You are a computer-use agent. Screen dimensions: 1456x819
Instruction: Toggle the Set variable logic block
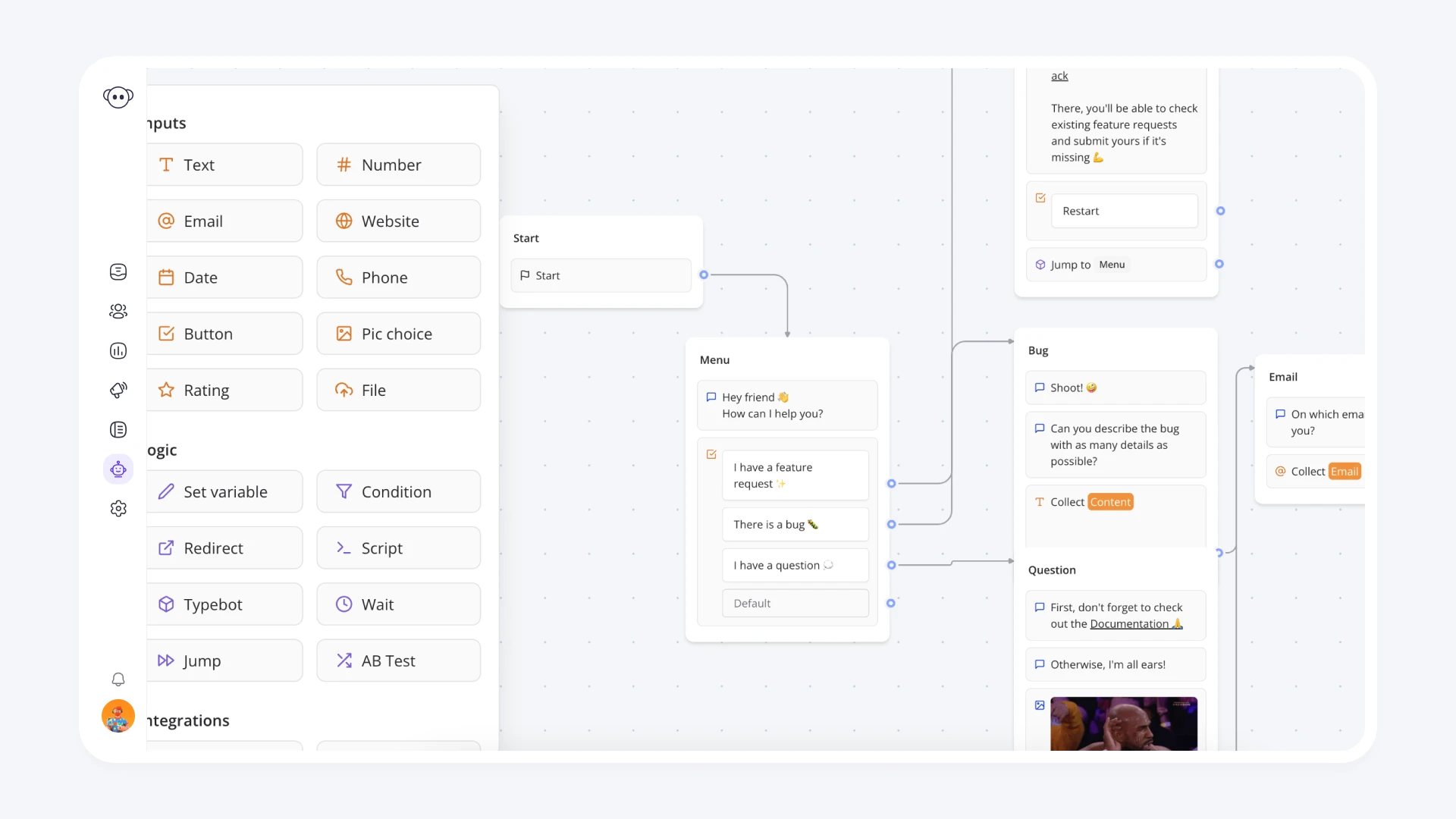coord(225,491)
